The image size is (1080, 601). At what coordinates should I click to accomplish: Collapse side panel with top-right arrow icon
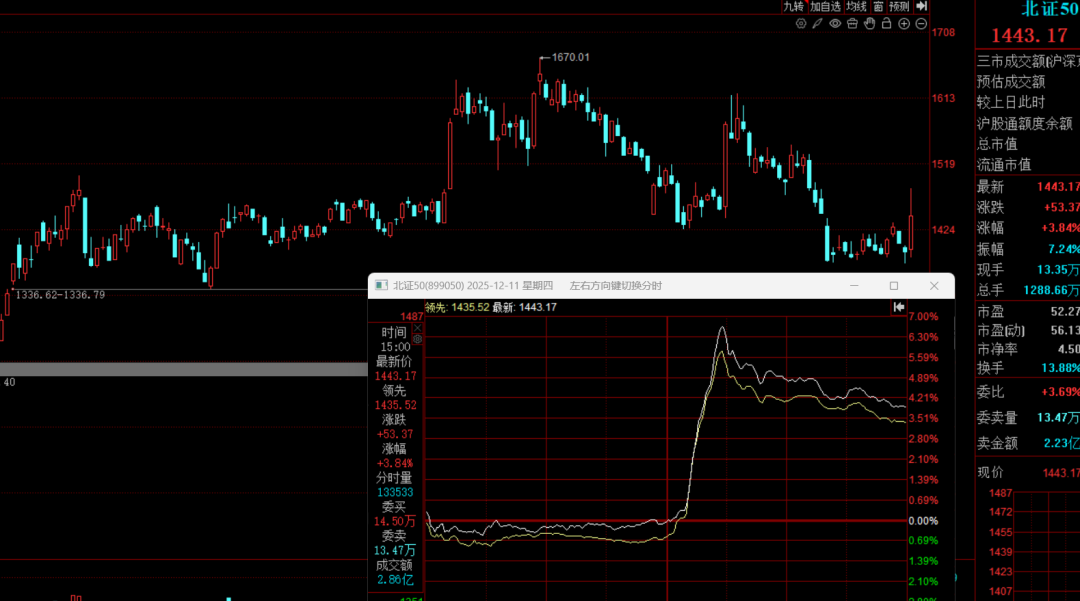coord(922,6)
